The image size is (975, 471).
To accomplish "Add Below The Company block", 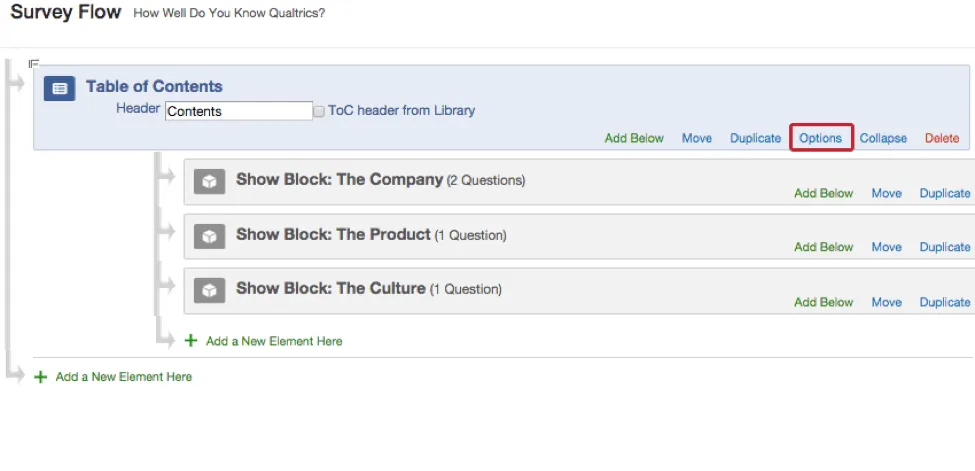I will [x=824, y=193].
